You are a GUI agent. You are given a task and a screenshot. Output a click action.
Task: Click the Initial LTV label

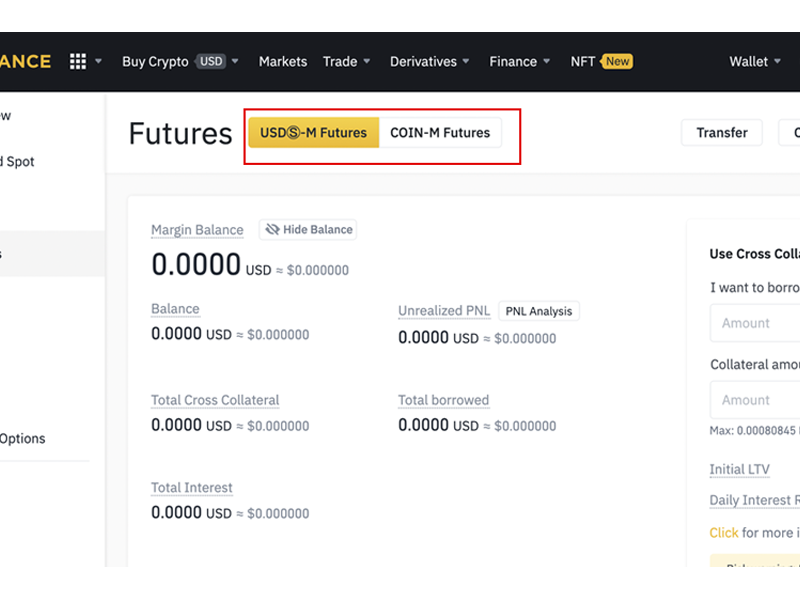pyautogui.click(x=739, y=469)
